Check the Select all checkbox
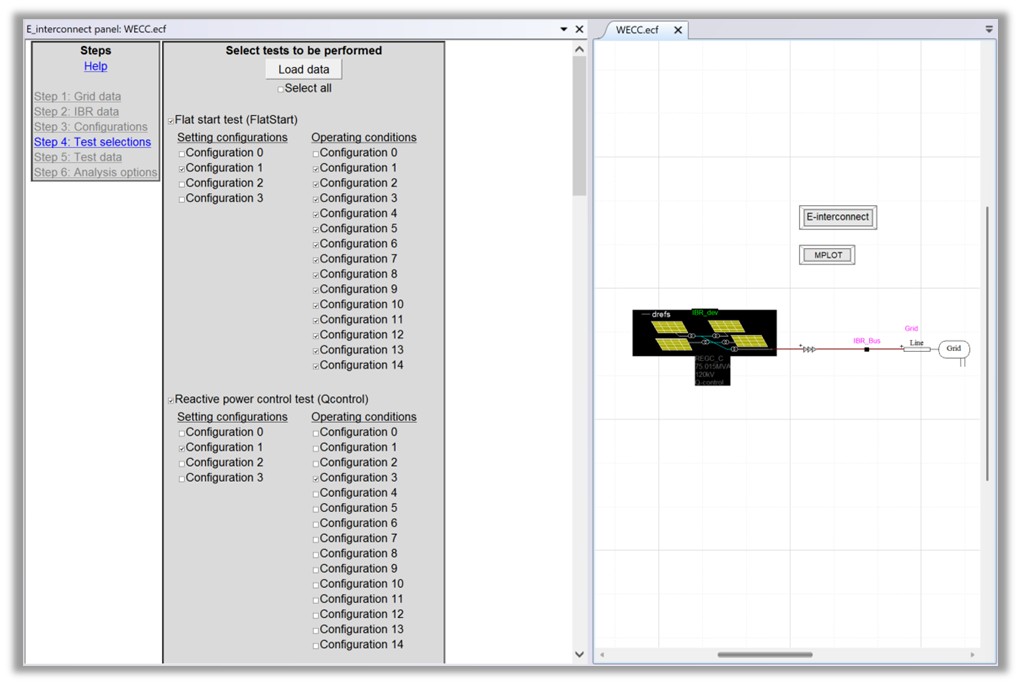This screenshot has width=1021, height=685. tap(281, 89)
